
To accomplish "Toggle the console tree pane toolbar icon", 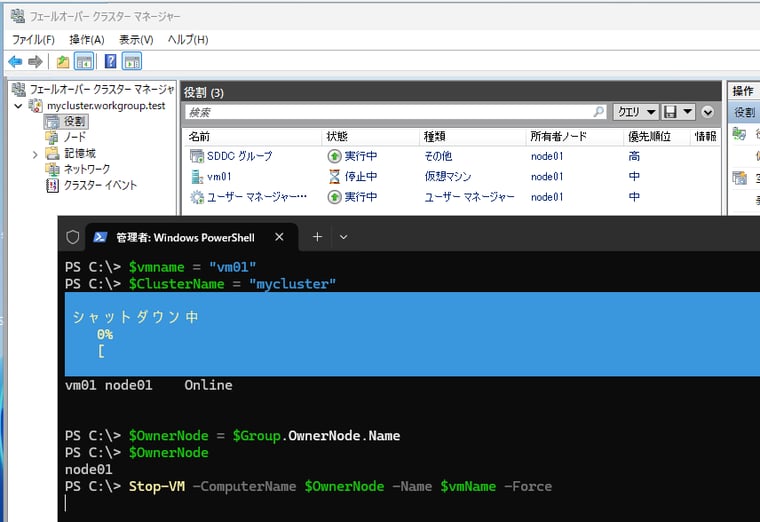I will 84,62.
